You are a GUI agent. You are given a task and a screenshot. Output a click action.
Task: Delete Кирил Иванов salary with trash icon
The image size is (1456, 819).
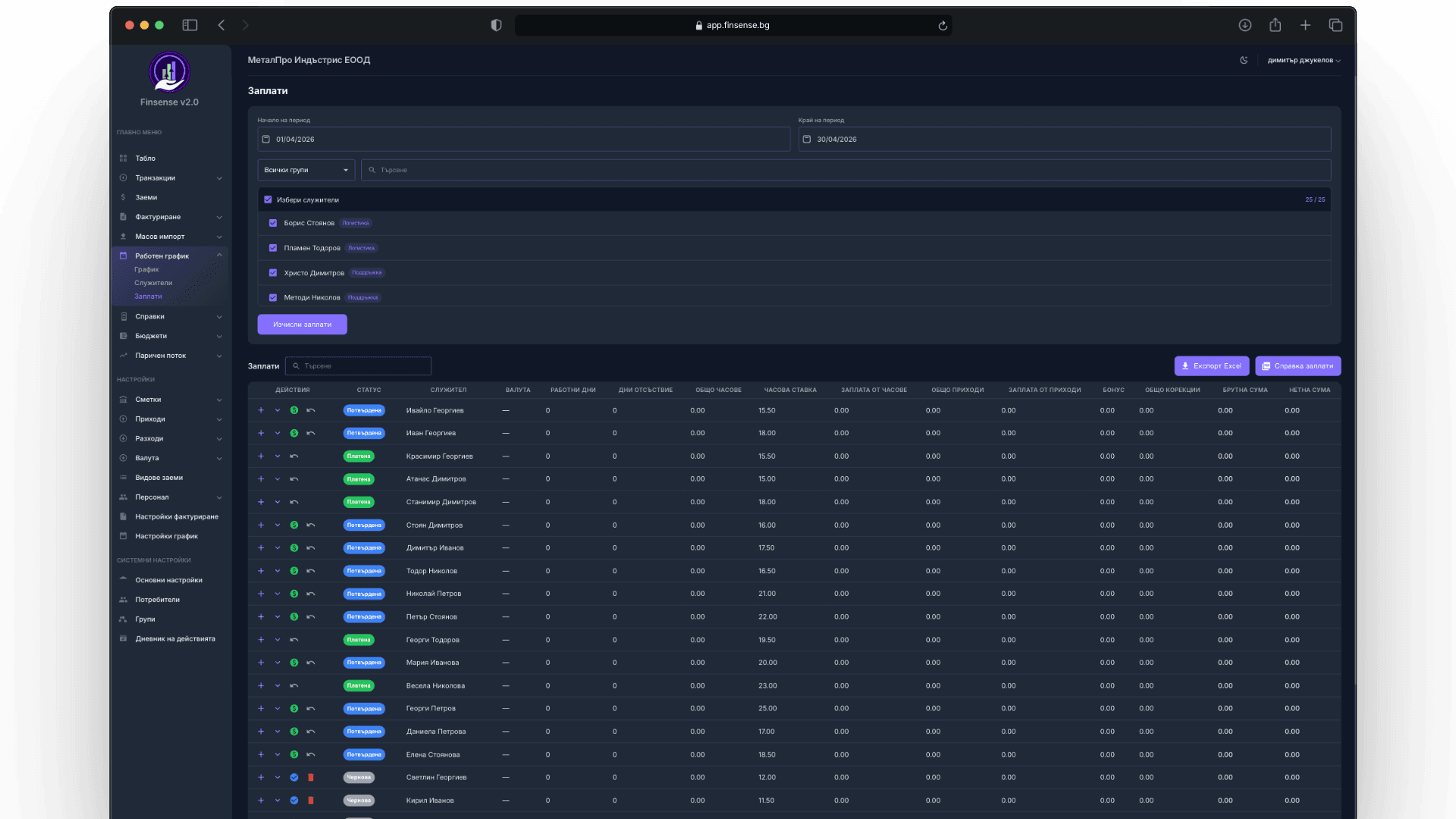(x=311, y=800)
